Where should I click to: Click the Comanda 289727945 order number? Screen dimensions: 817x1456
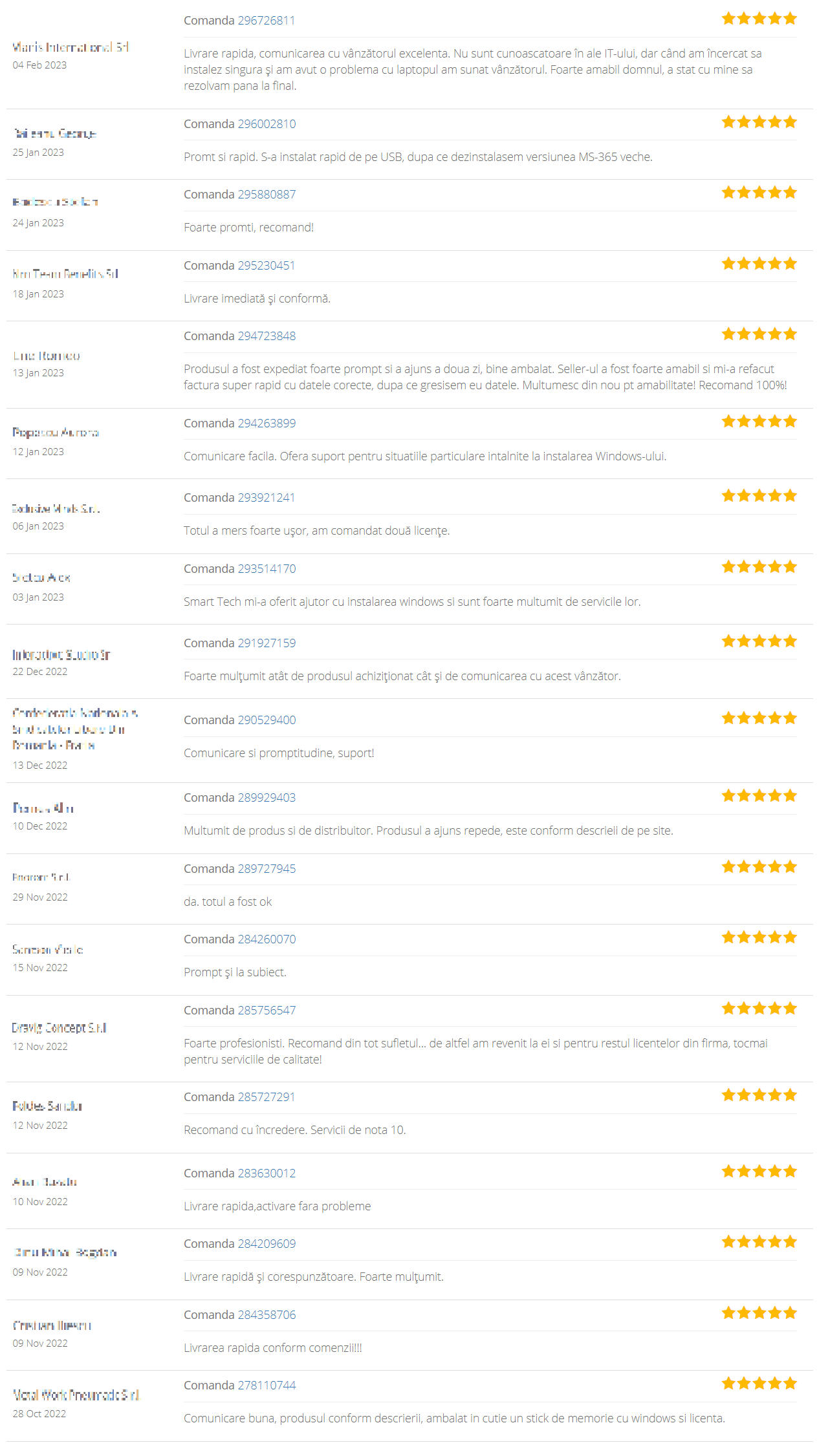click(267, 868)
